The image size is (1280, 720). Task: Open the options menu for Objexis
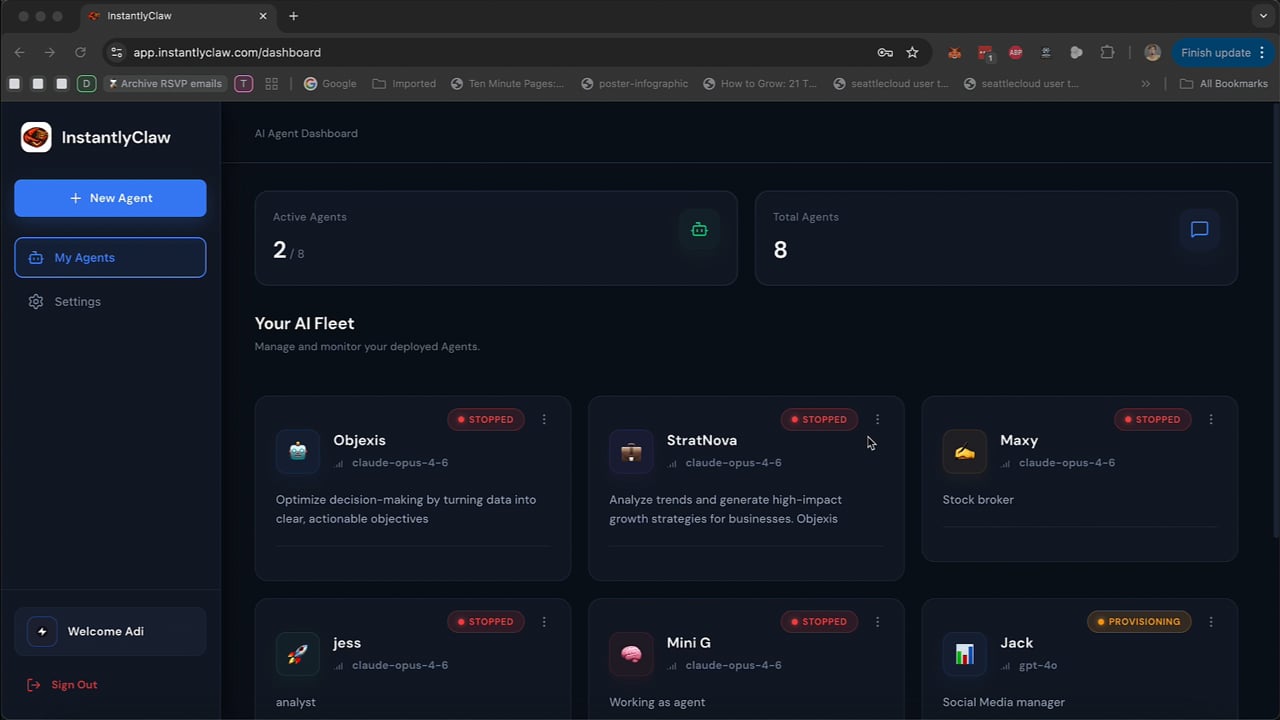click(x=544, y=419)
